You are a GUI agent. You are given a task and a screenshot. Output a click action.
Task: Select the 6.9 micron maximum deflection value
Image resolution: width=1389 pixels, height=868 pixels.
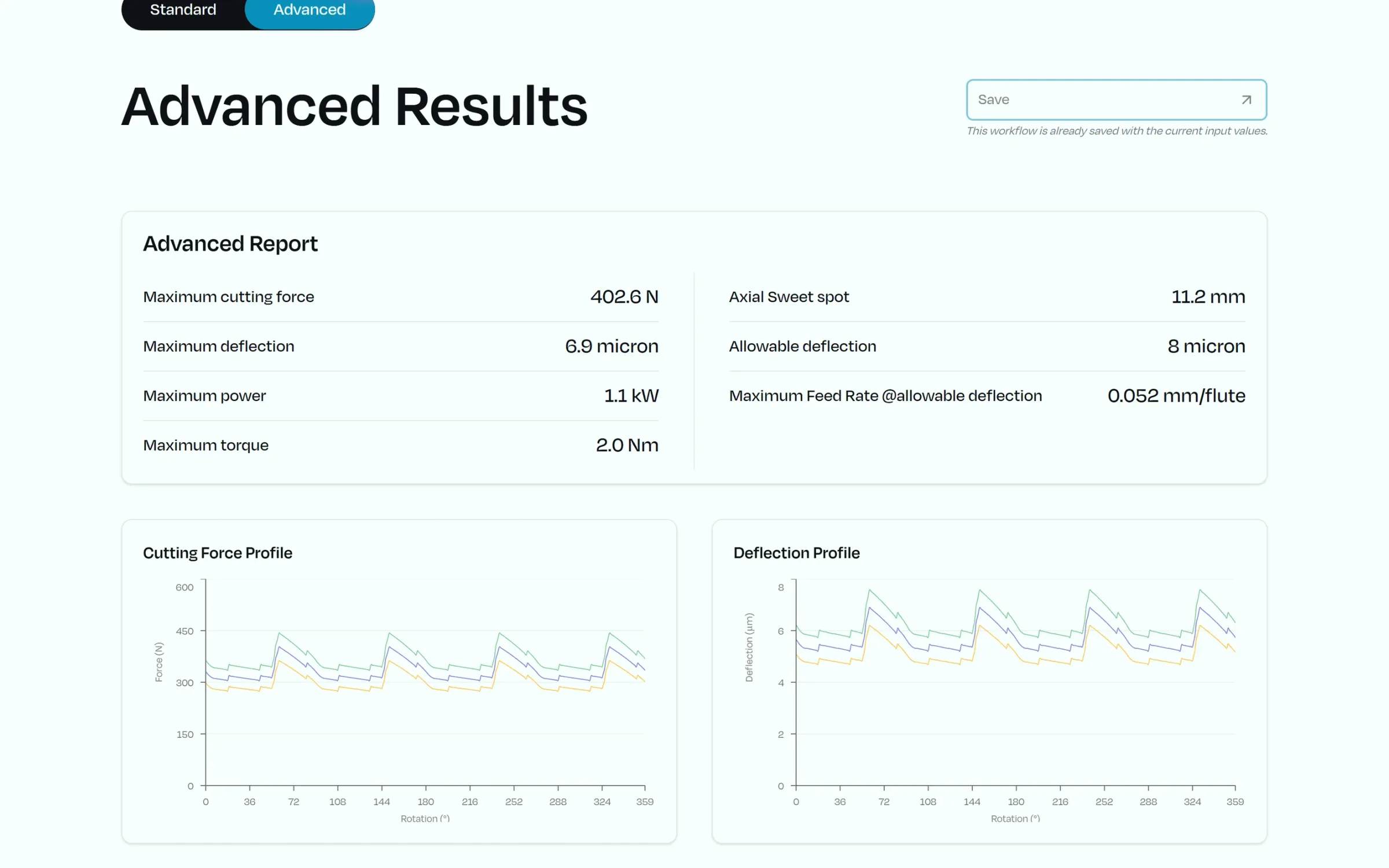612,346
